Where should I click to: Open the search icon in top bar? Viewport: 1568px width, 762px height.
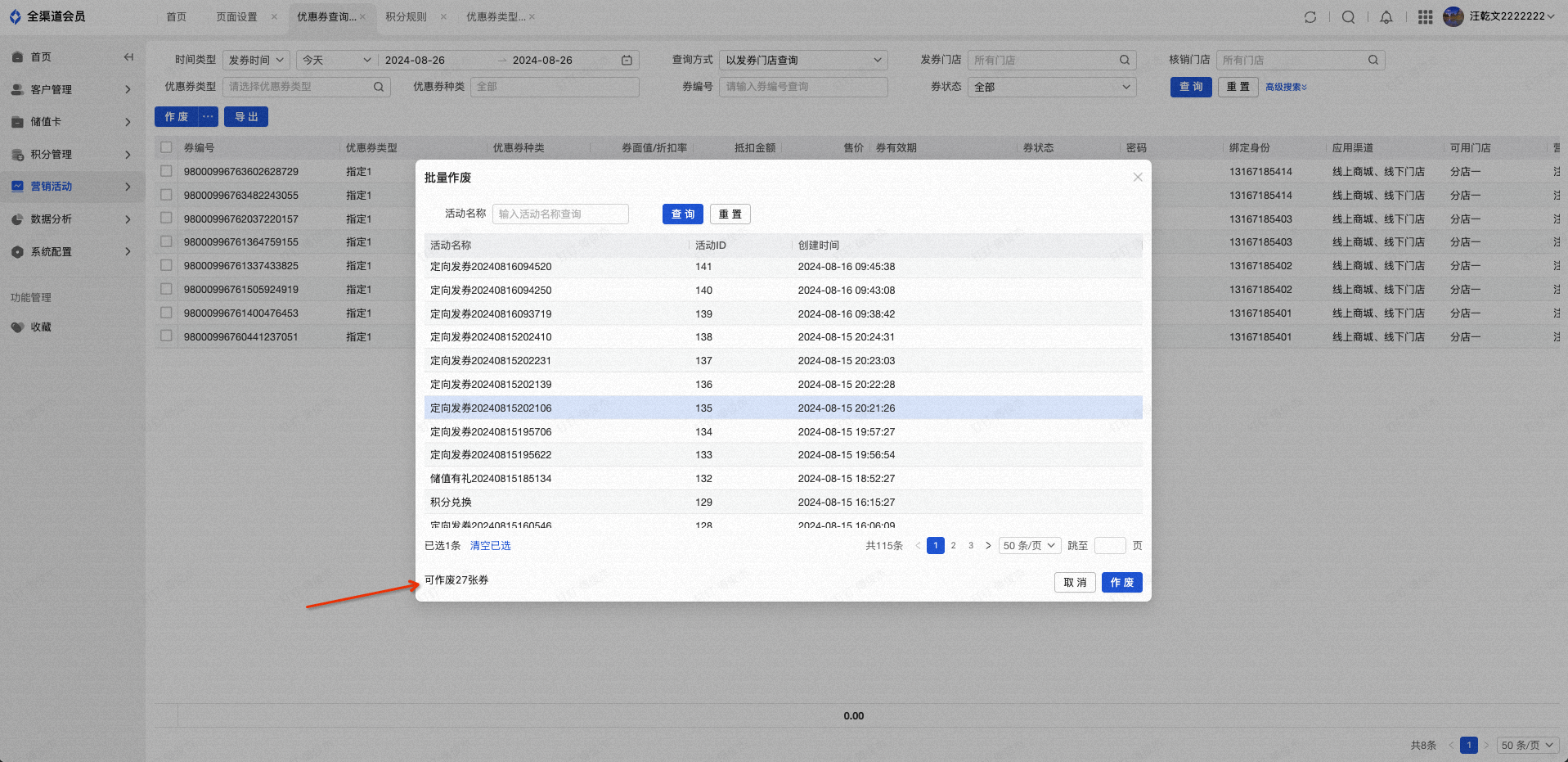coord(1348,17)
